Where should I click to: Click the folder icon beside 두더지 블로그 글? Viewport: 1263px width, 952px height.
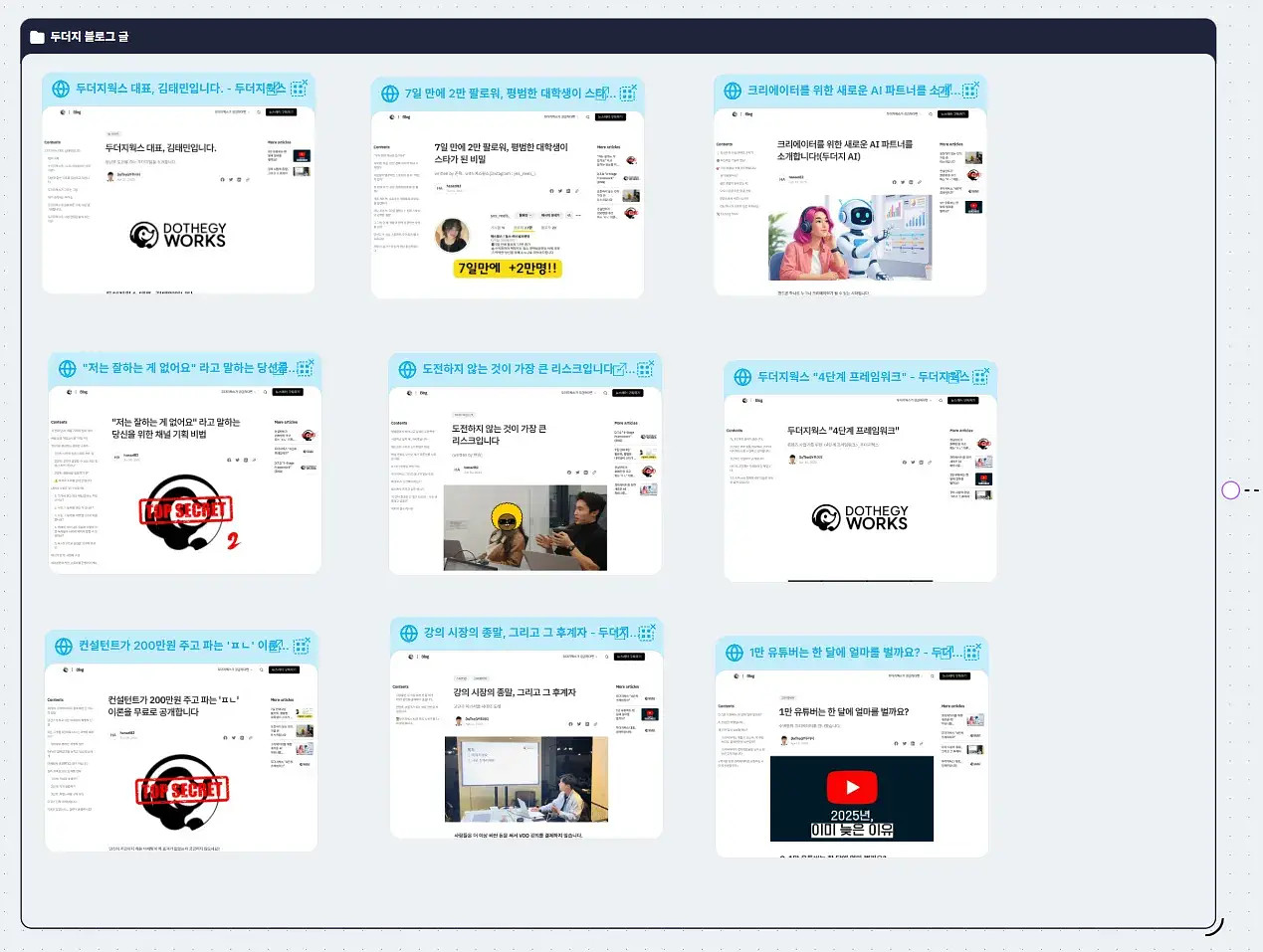(37, 37)
